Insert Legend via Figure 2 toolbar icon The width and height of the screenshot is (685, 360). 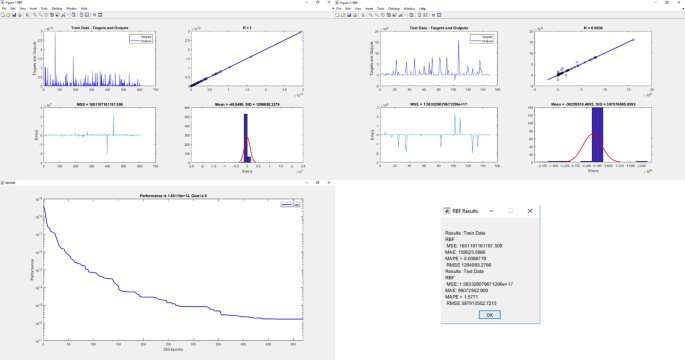pyautogui.click(x=425, y=15)
